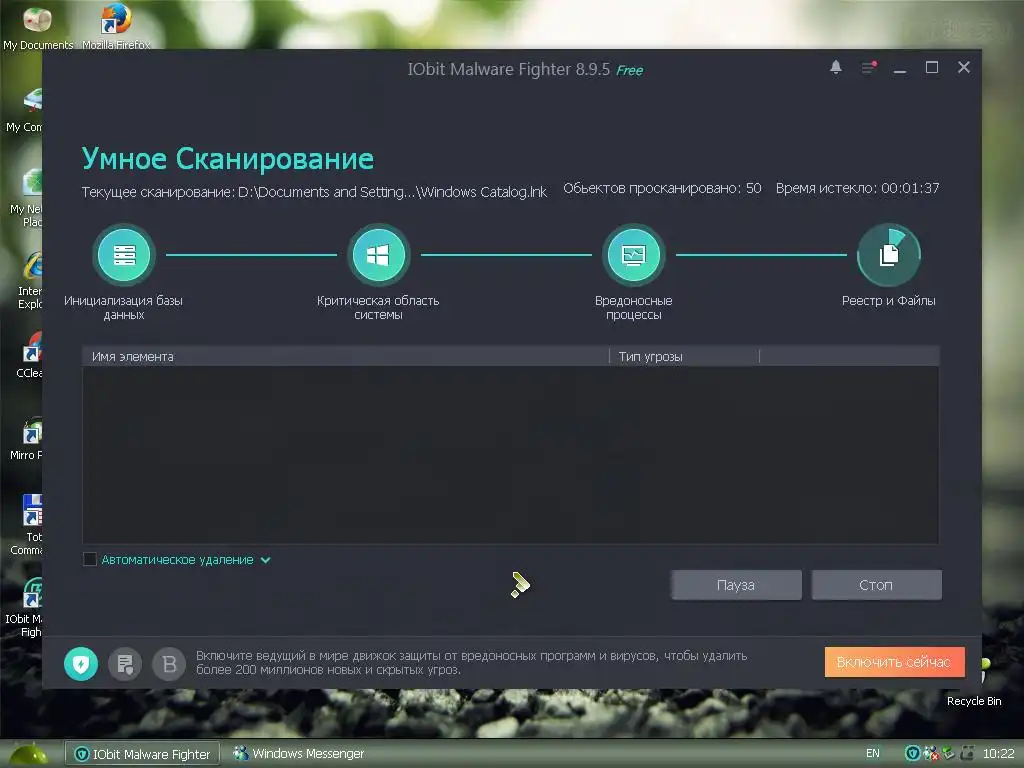Open the Total Commander desktop shortcut

pyautogui.click(x=27, y=525)
